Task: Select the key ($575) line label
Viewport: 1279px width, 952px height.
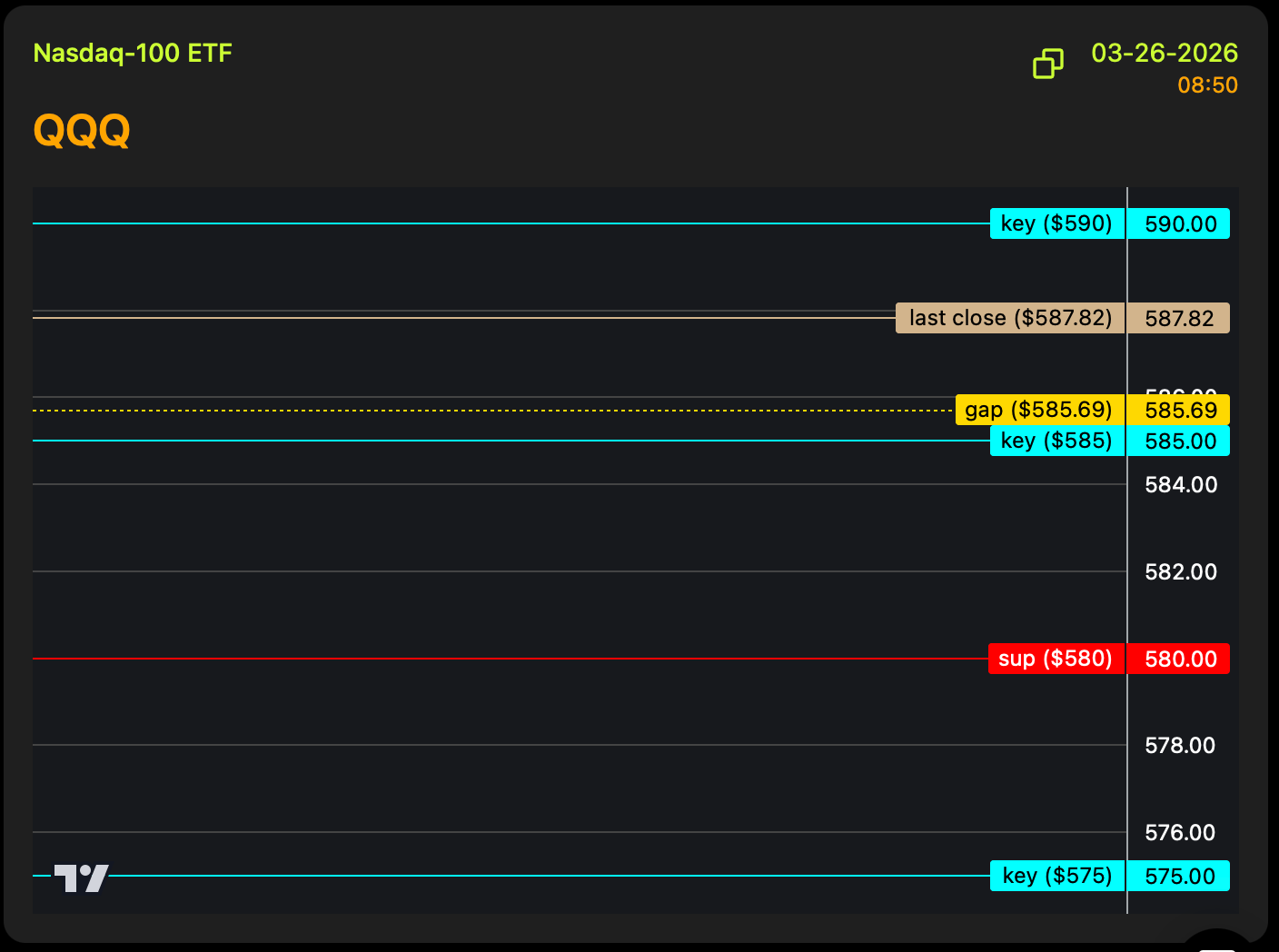Action: (1057, 876)
